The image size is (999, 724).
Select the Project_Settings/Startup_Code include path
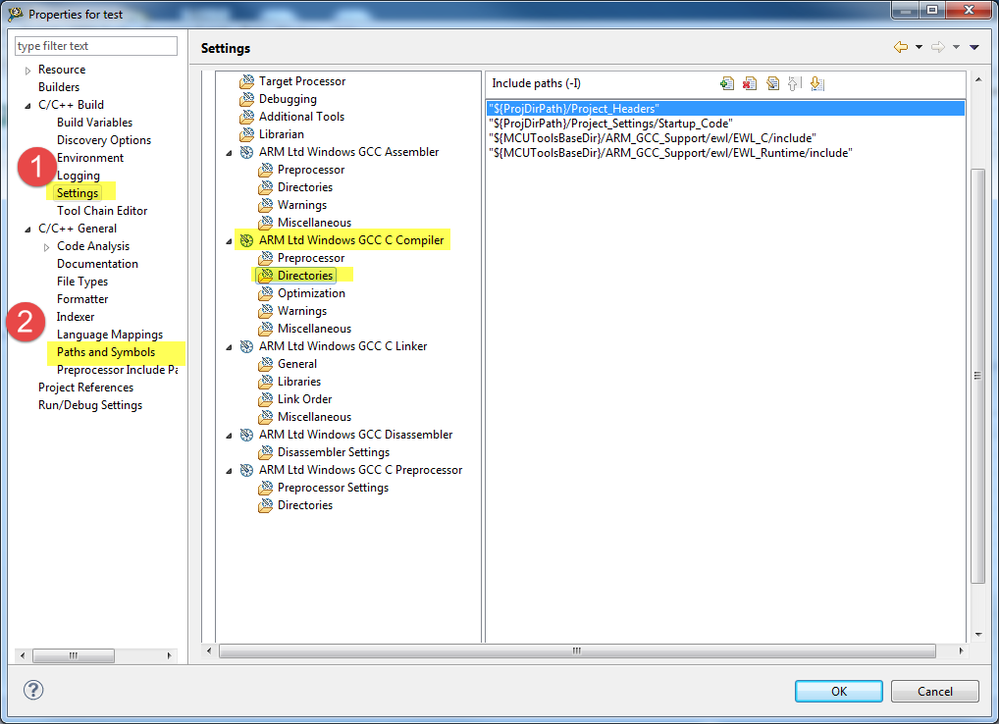pos(726,124)
